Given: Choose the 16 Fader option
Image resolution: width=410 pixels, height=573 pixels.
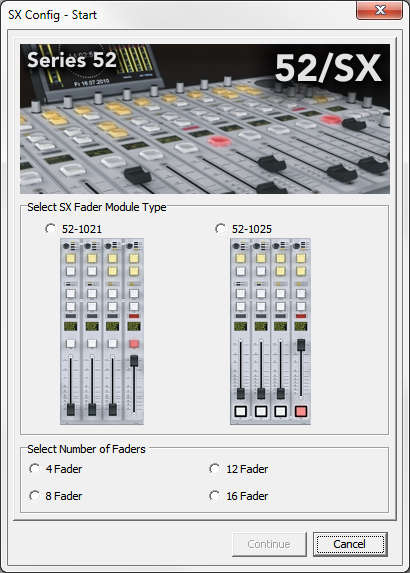Looking at the screenshot, I should [215, 496].
